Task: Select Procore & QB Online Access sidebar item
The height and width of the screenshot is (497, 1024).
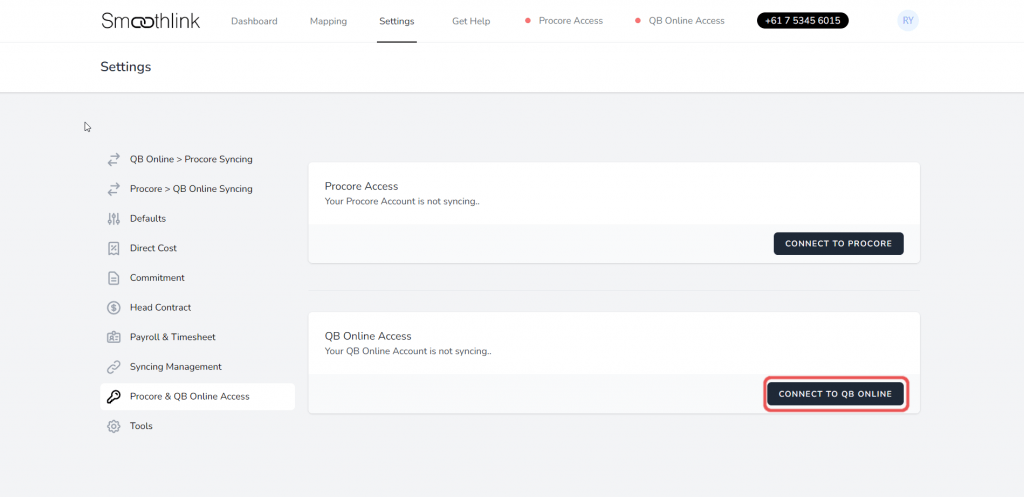Action: pos(197,396)
